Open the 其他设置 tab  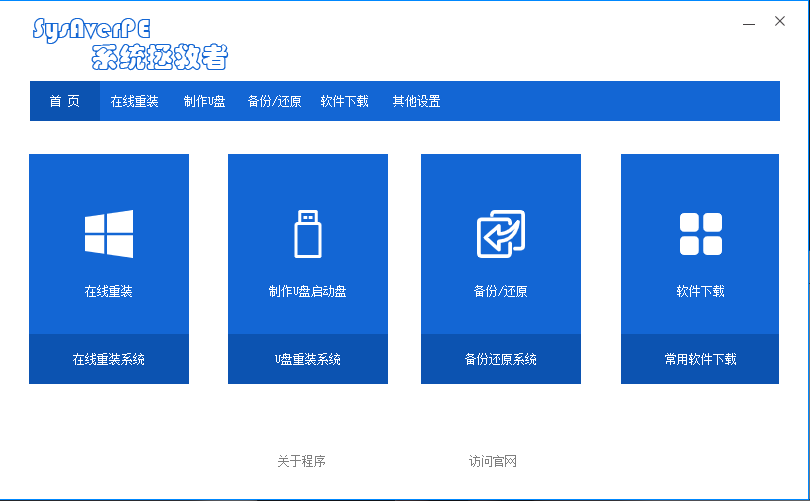pyautogui.click(x=416, y=101)
